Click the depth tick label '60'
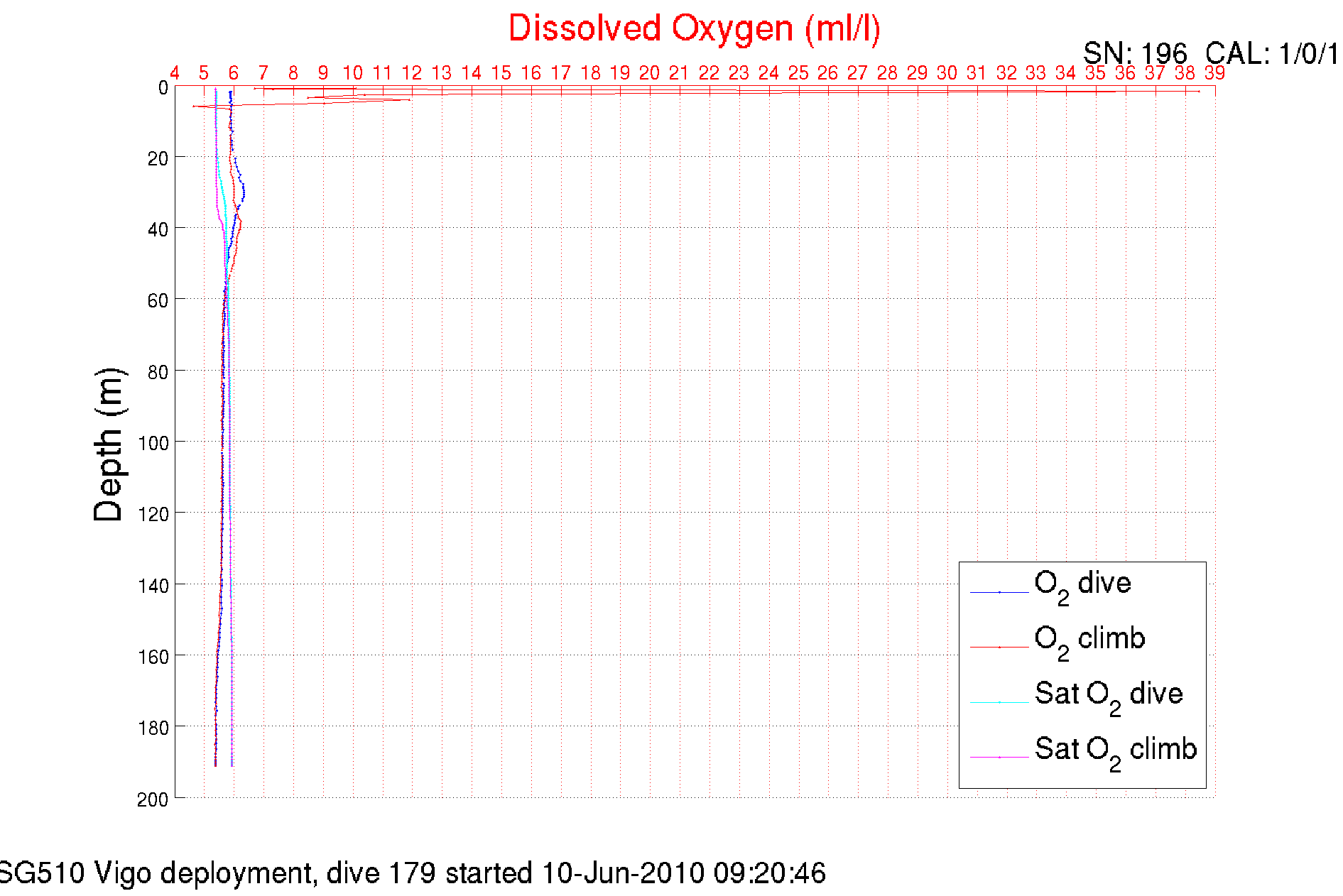The image size is (1343, 896). (158, 301)
